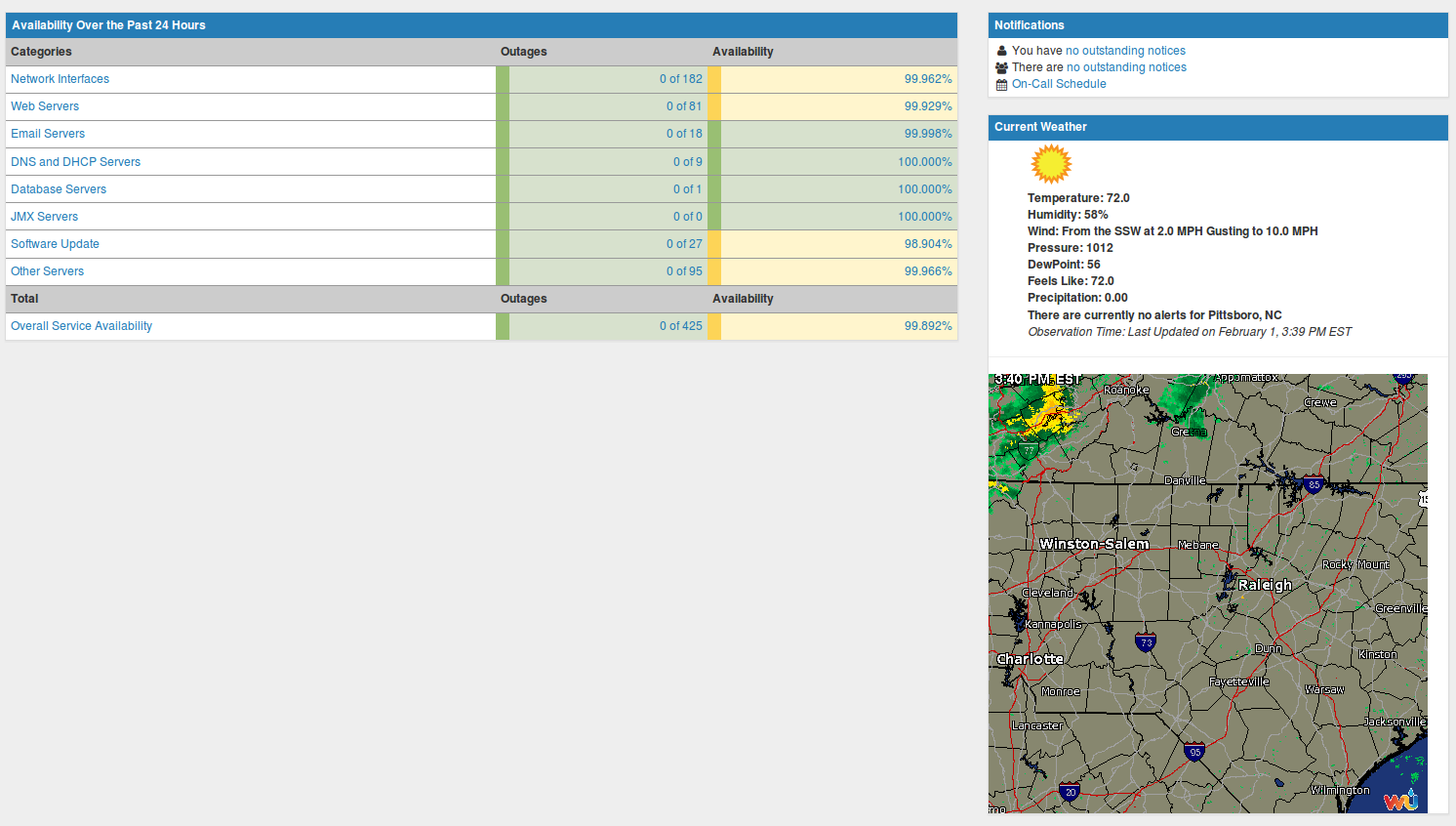
Task: Click the calendar icon for On-Call Schedule
Action: tap(1001, 85)
